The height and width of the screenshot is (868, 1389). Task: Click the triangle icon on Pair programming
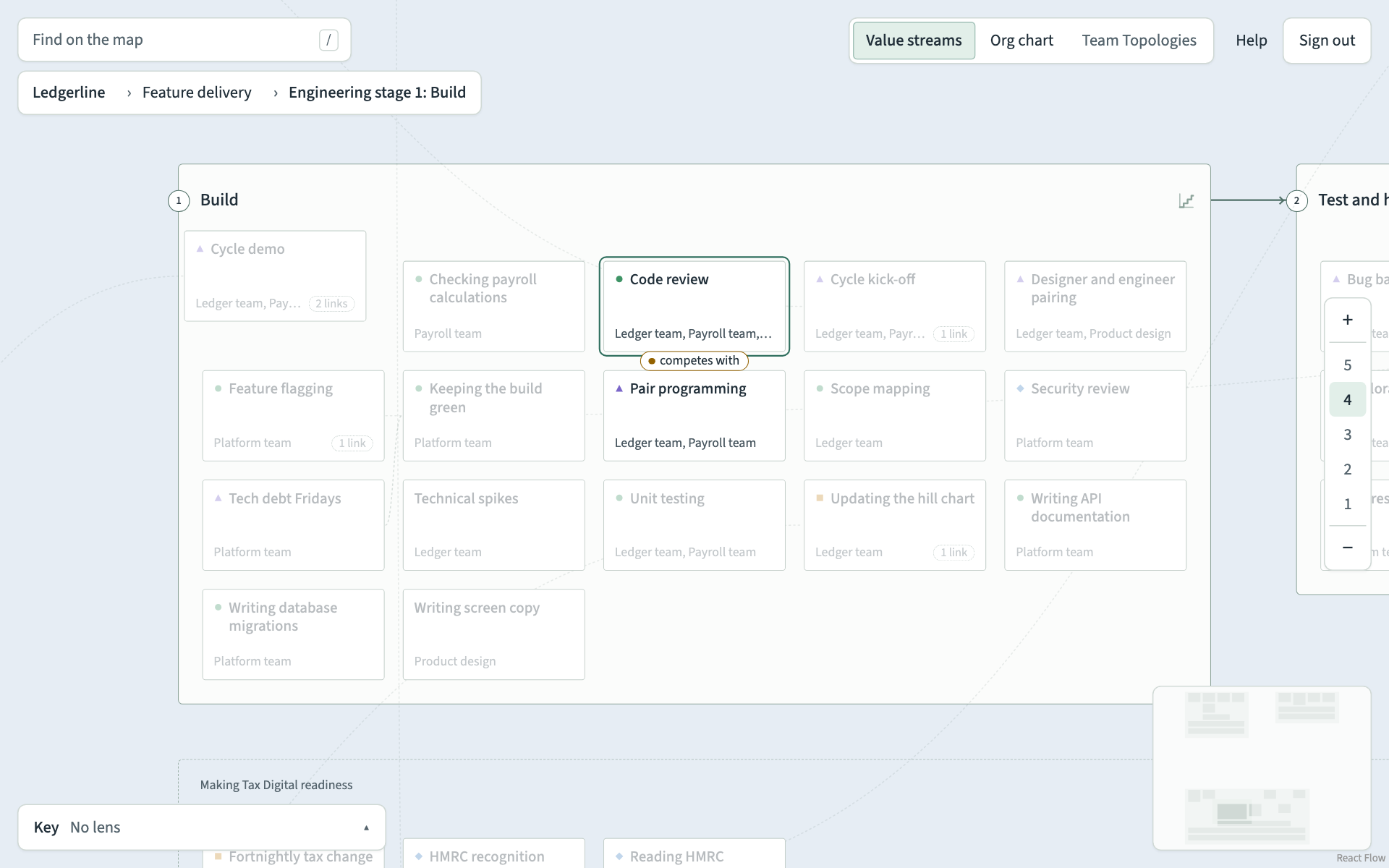point(619,388)
